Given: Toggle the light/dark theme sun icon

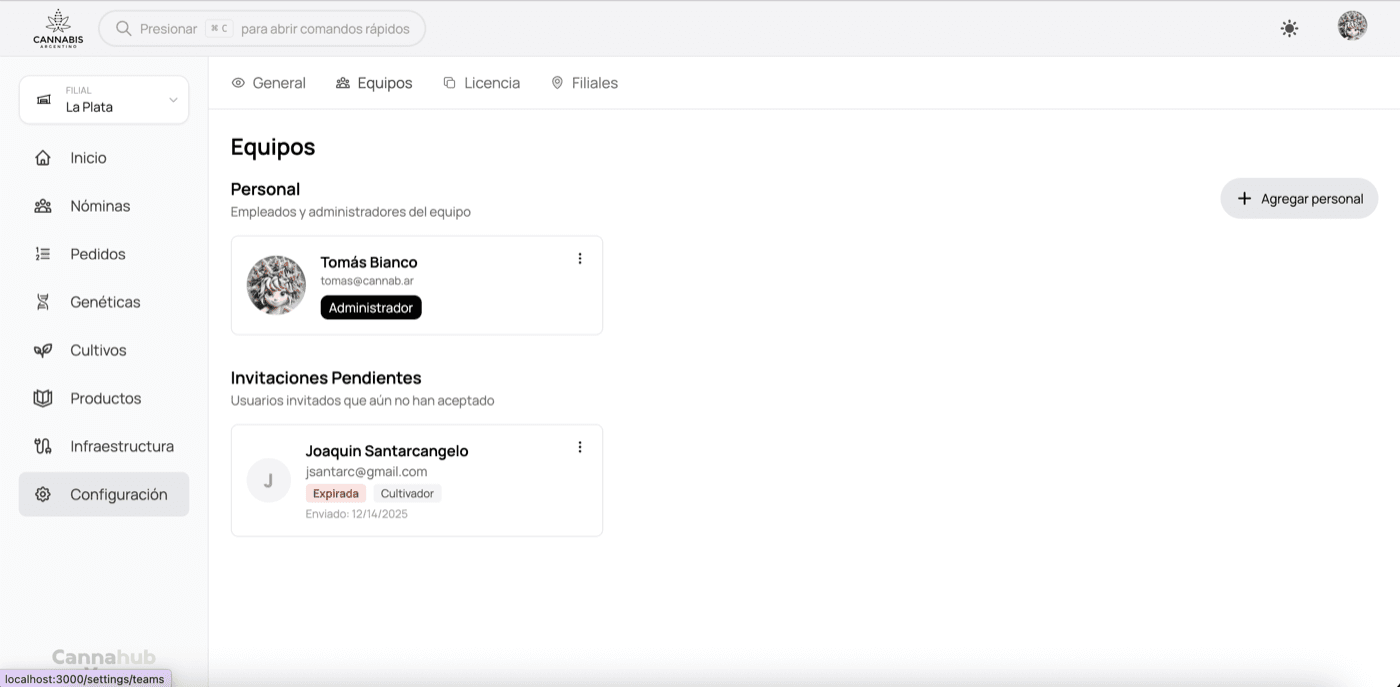Looking at the screenshot, I should [1289, 29].
